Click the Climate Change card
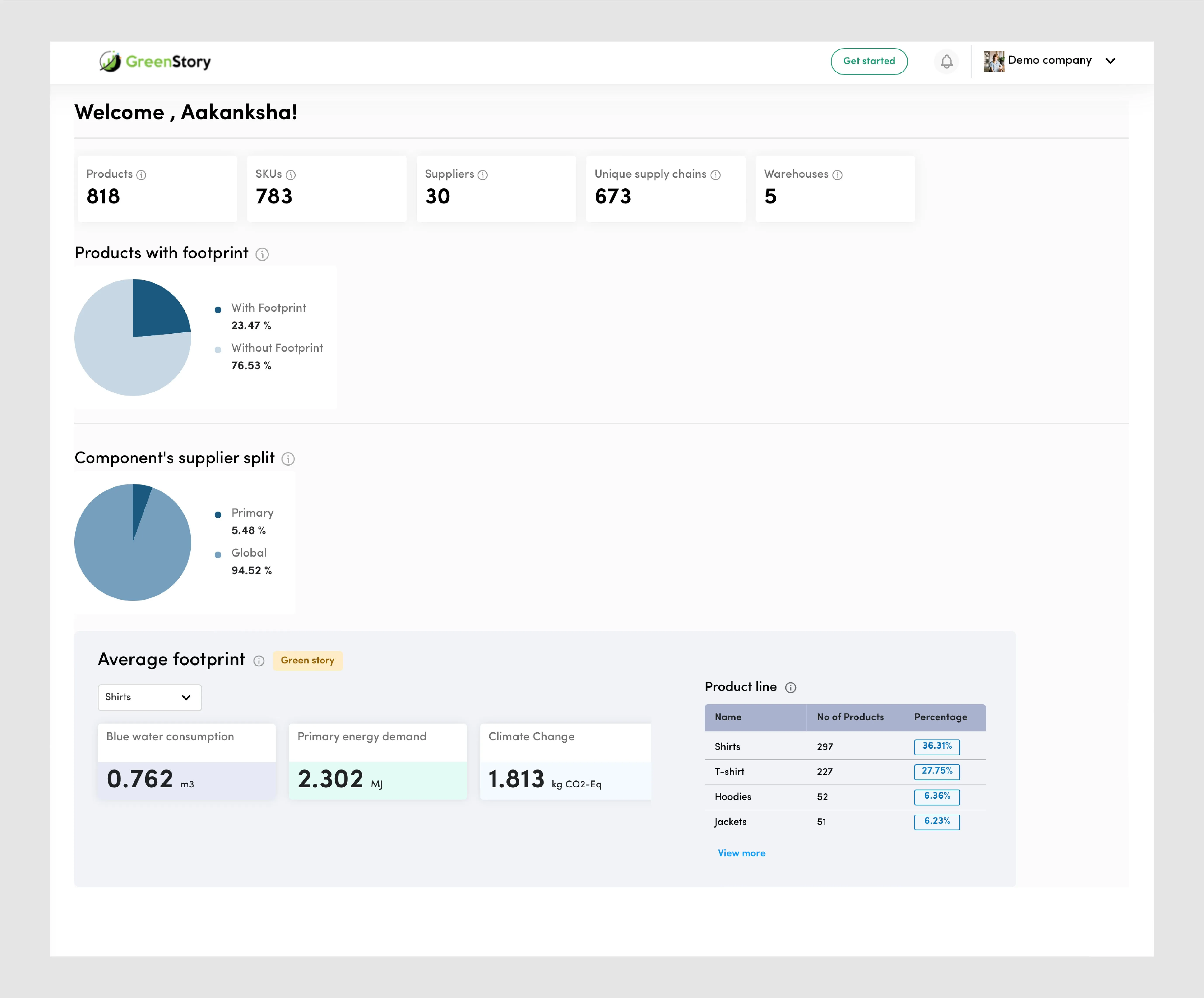This screenshot has height=998, width=1204. tap(565, 761)
